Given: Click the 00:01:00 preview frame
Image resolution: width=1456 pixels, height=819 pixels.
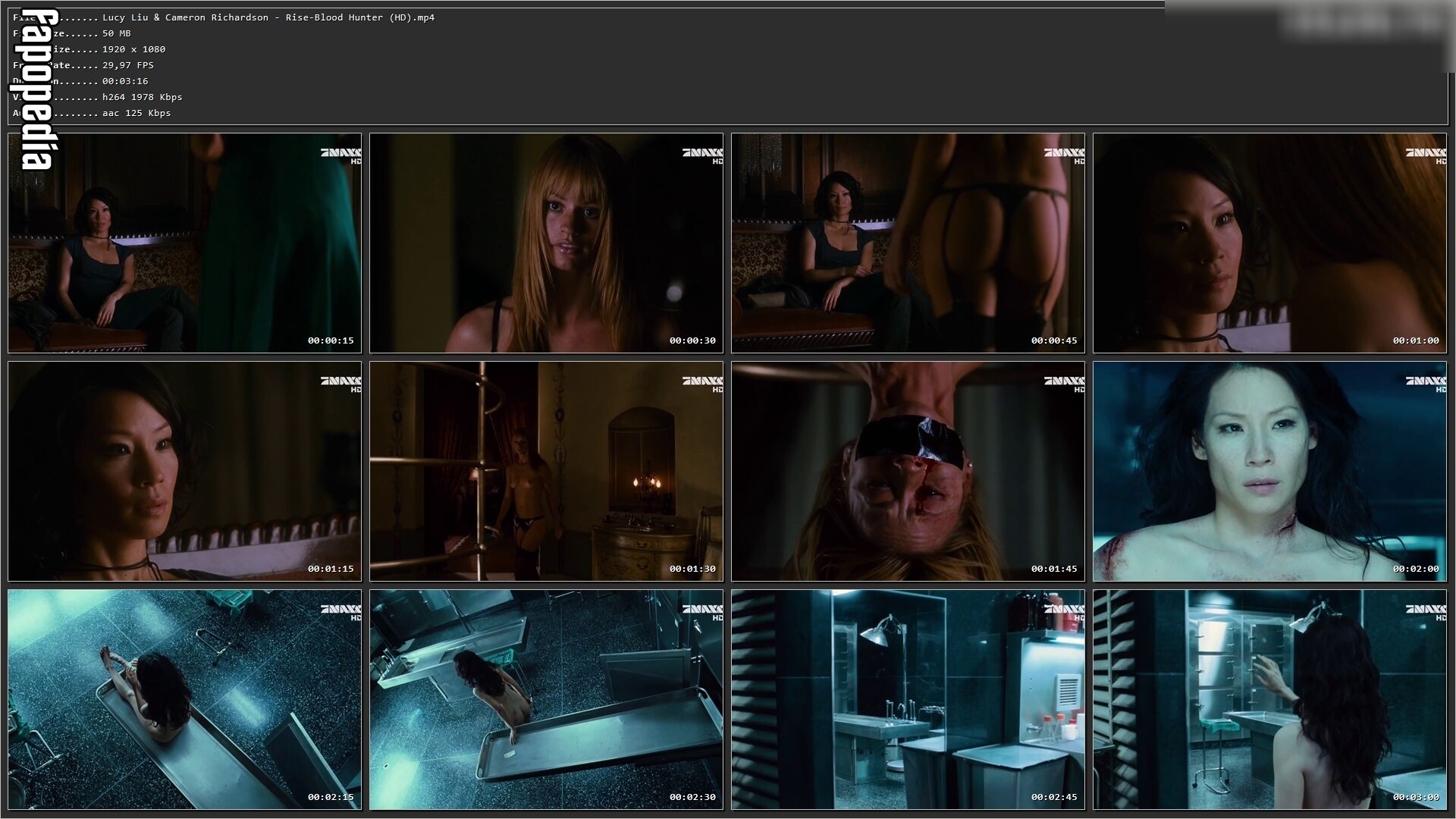Looking at the screenshot, I should click(x=1269, y=243).
